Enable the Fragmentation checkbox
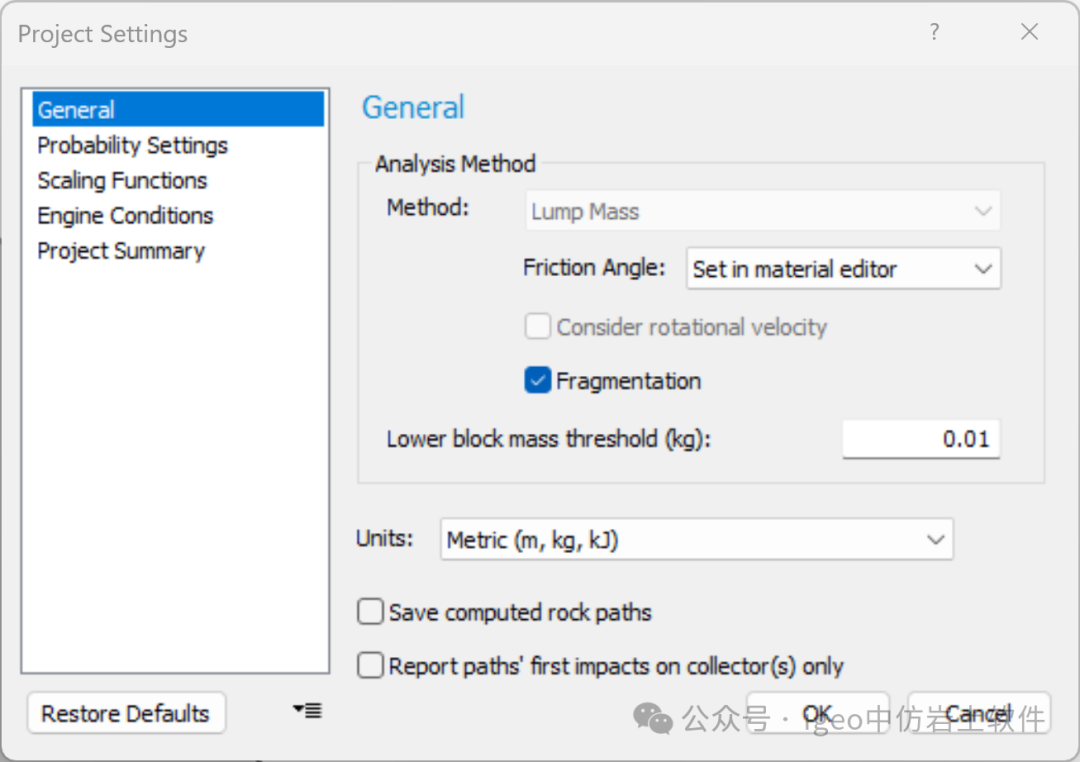 tap(538, 381)
